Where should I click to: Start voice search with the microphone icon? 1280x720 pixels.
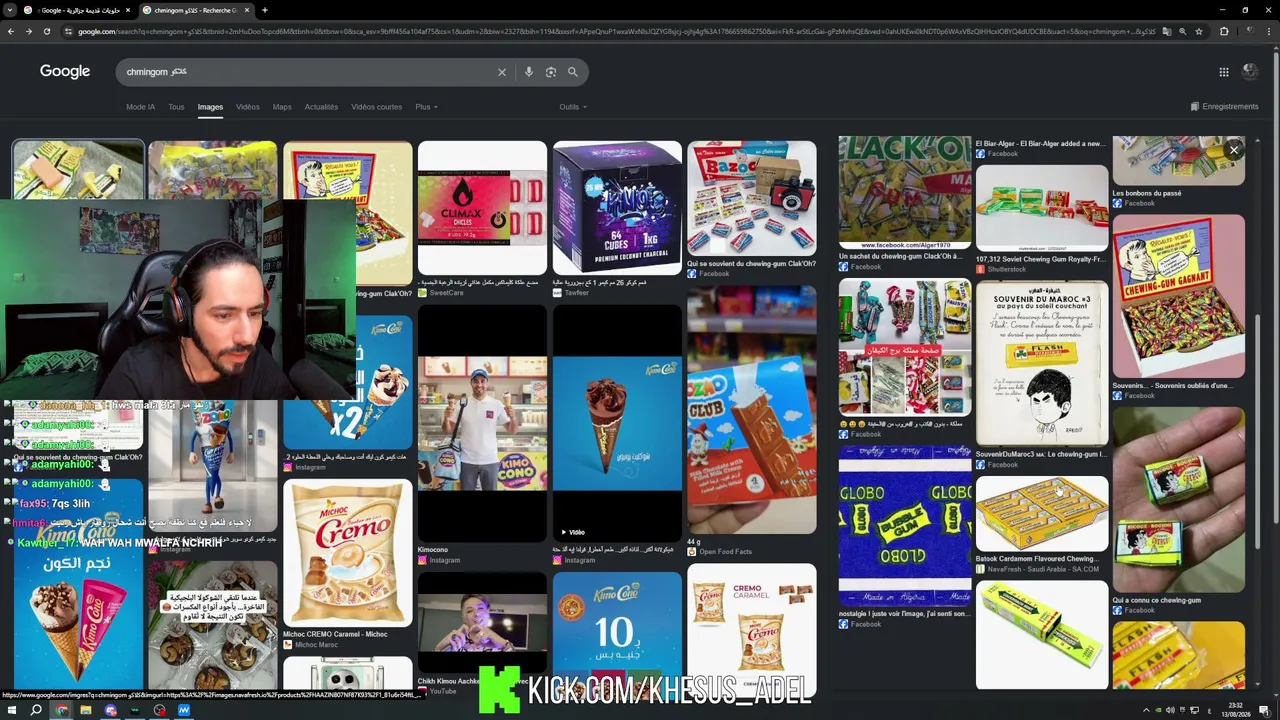[529, 72]
